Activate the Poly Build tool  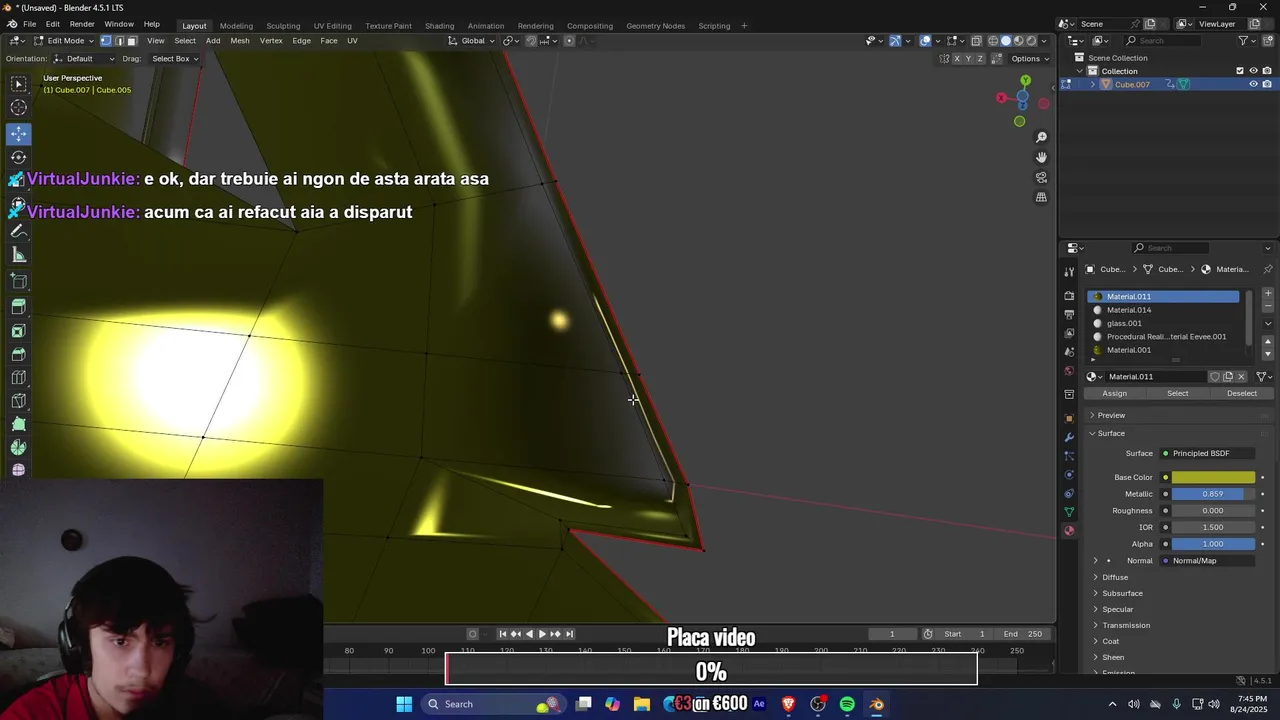tap(18, 426)
